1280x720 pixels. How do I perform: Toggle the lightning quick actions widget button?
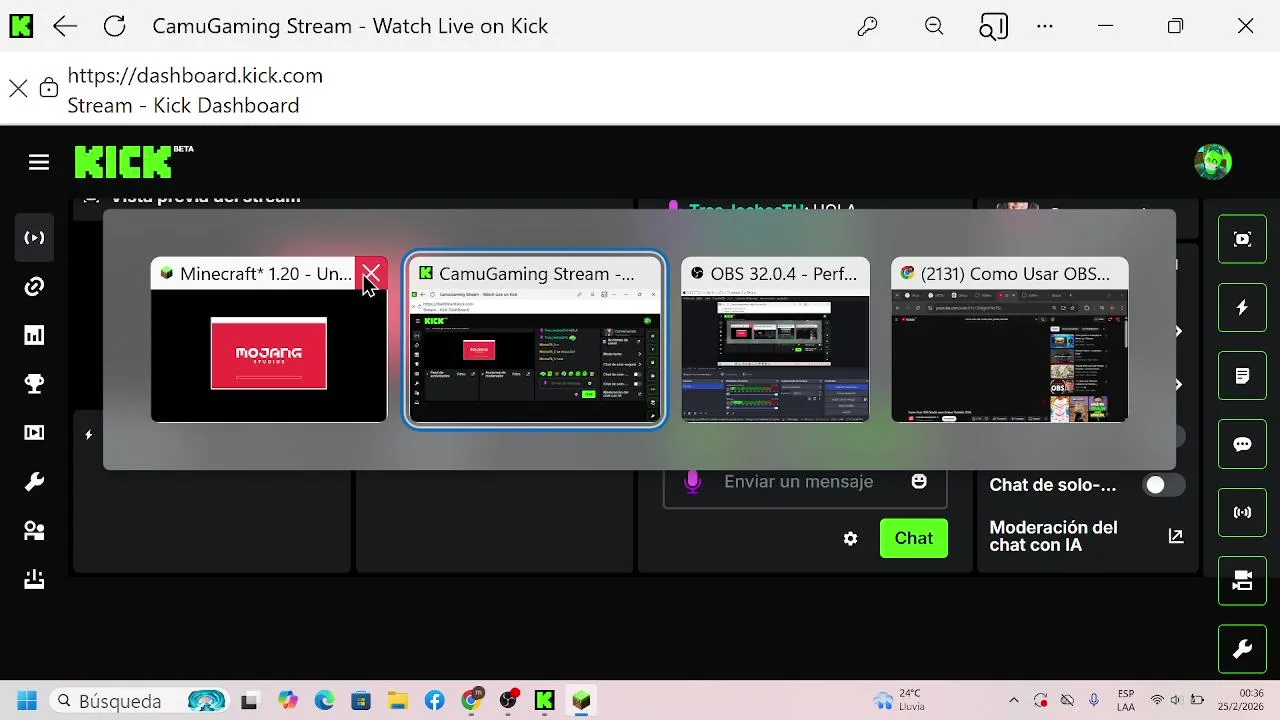click(1242, 308)
